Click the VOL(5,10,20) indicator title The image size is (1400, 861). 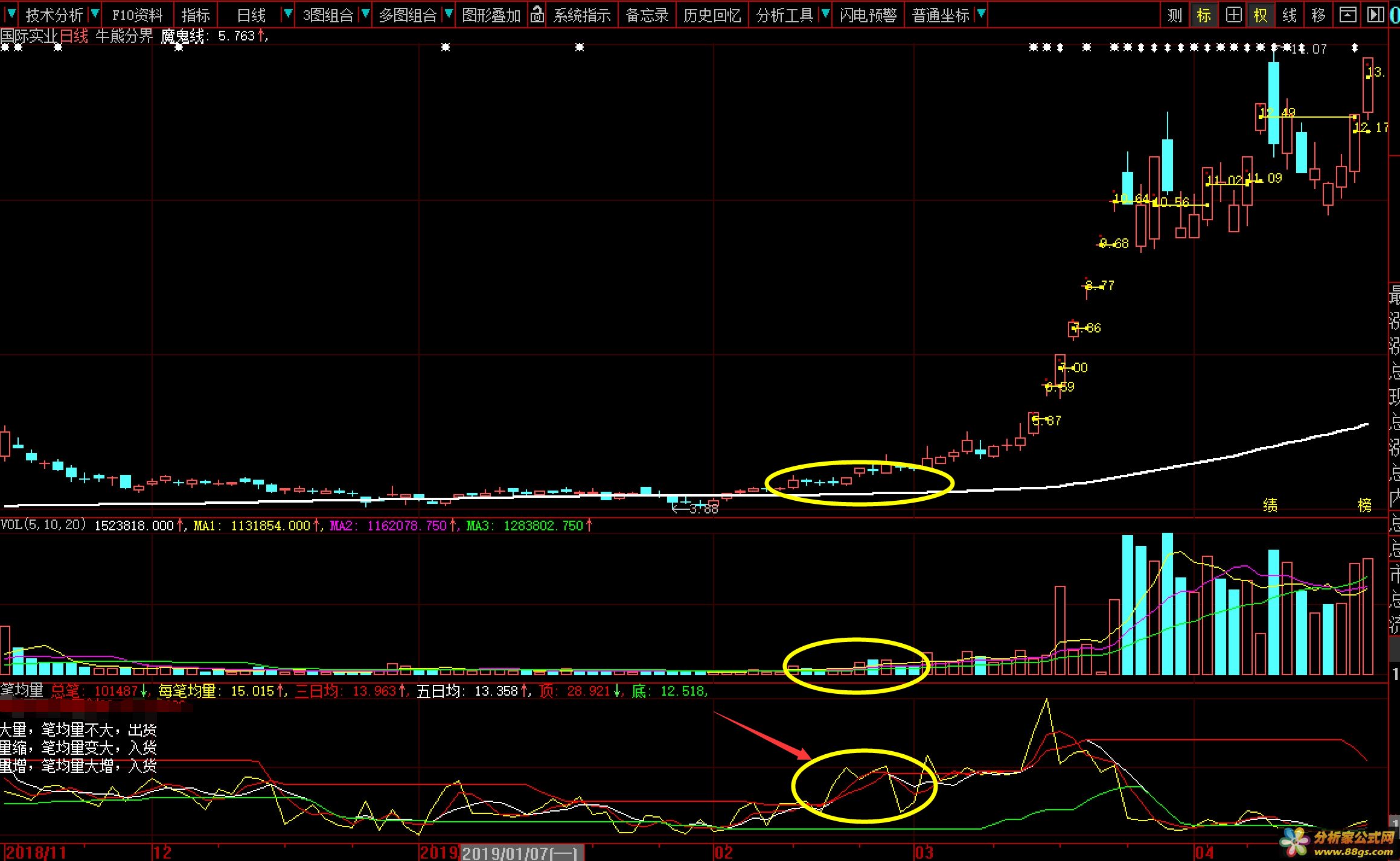tap(43, 525)
